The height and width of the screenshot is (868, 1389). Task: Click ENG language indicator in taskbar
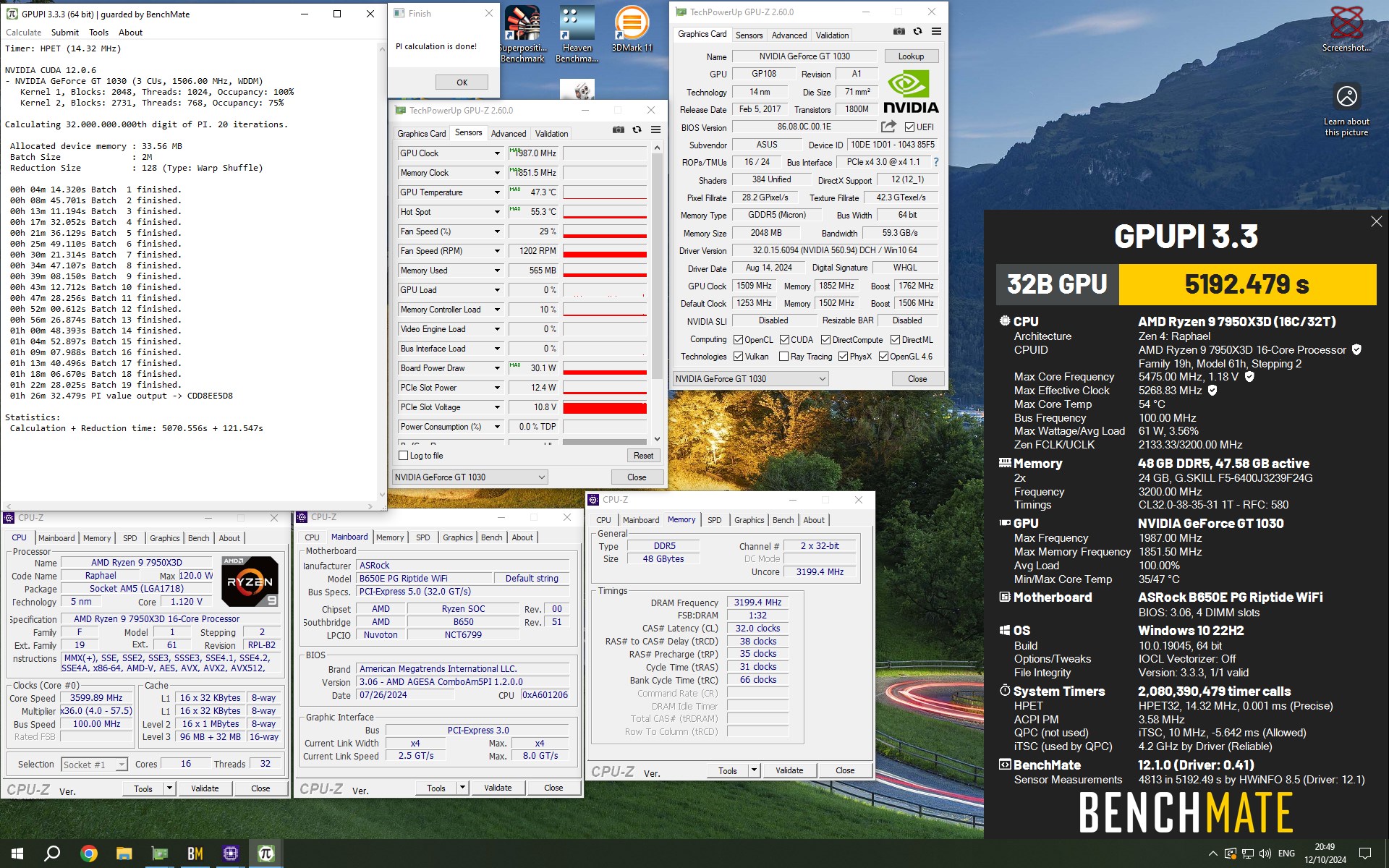point(1286,854)
